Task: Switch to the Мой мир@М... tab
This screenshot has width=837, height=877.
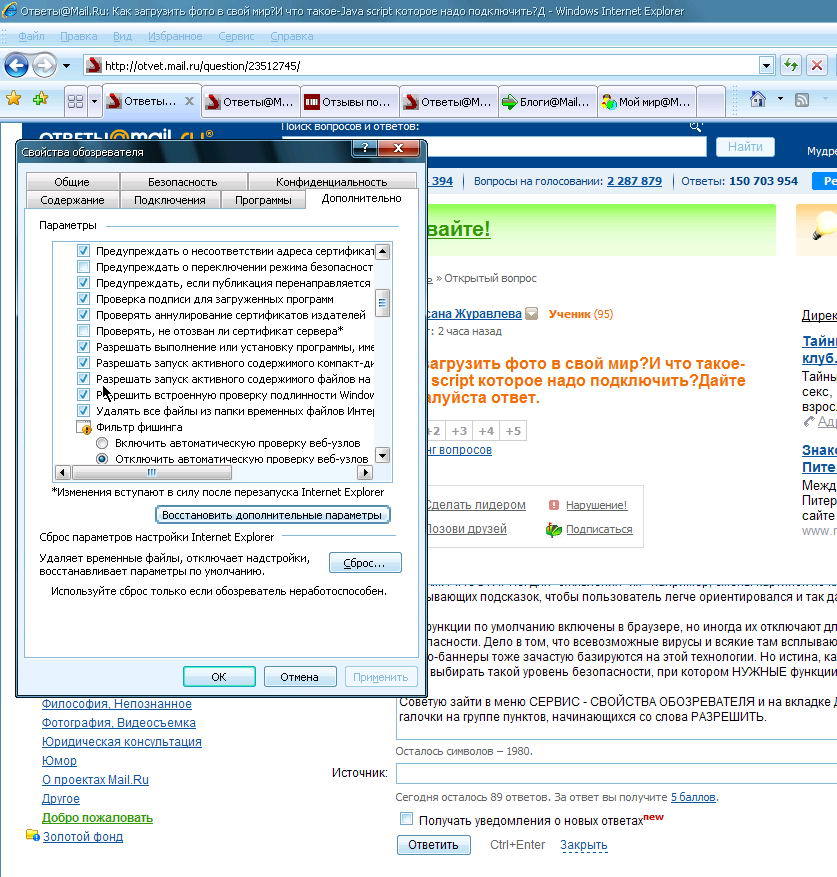Action: 647,102
